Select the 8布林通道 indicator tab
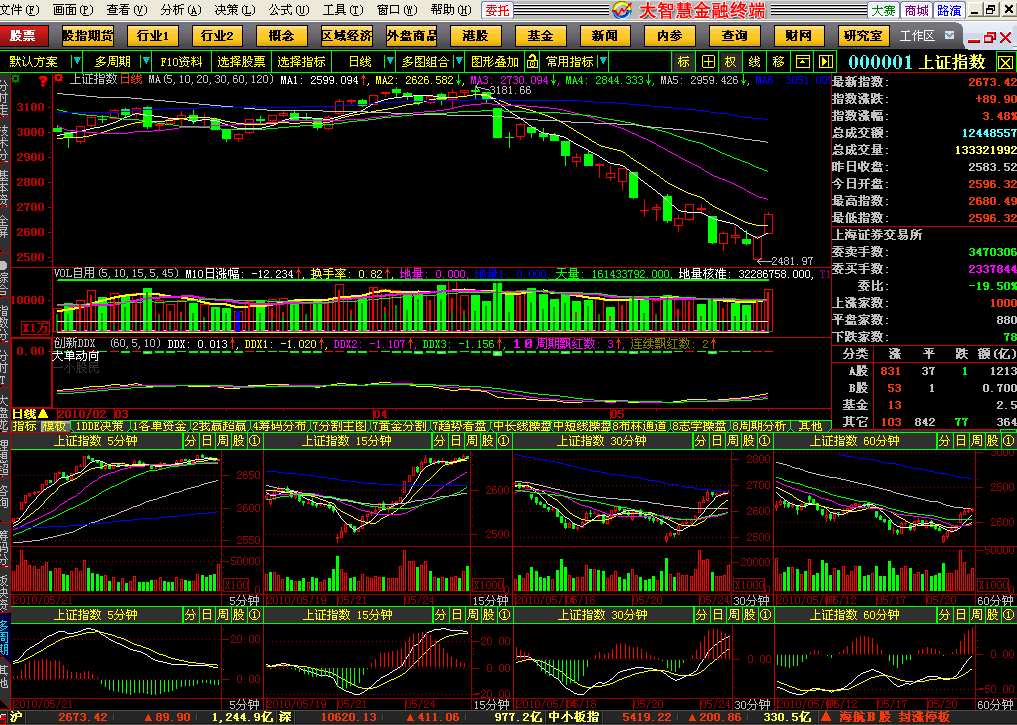The image size is (1017, 725). (641, 426)
